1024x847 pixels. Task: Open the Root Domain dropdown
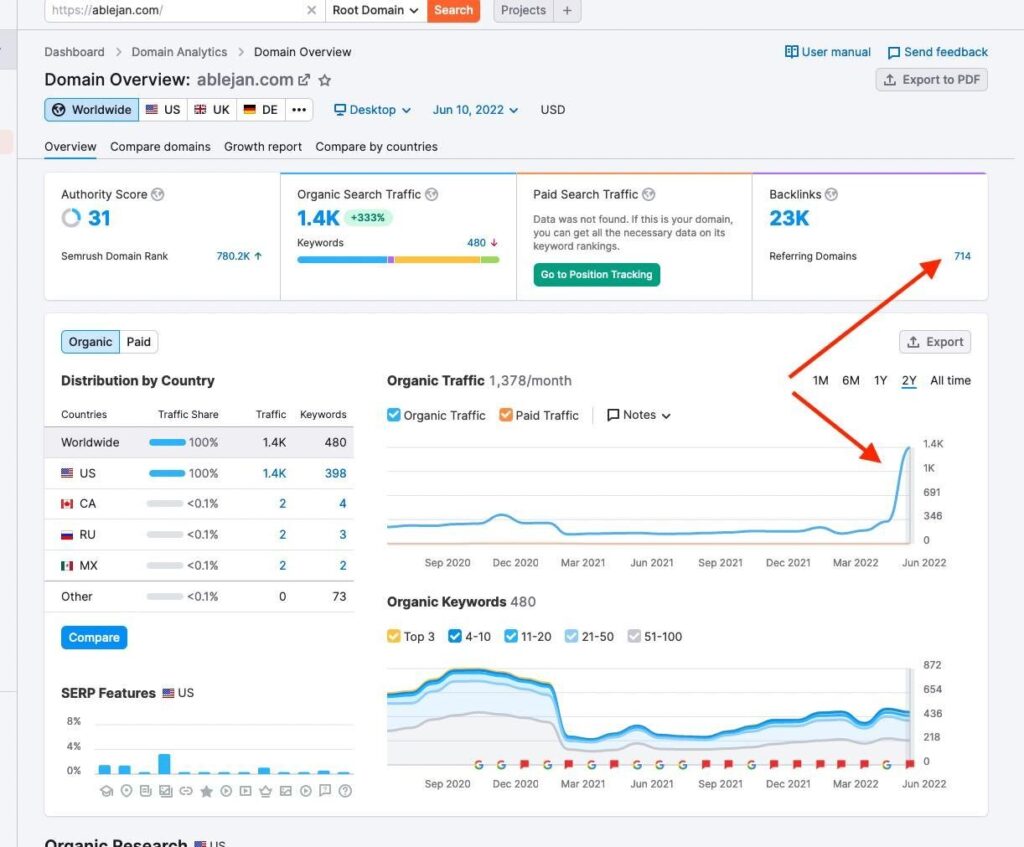pyautogui.click(x=376, y=10)
